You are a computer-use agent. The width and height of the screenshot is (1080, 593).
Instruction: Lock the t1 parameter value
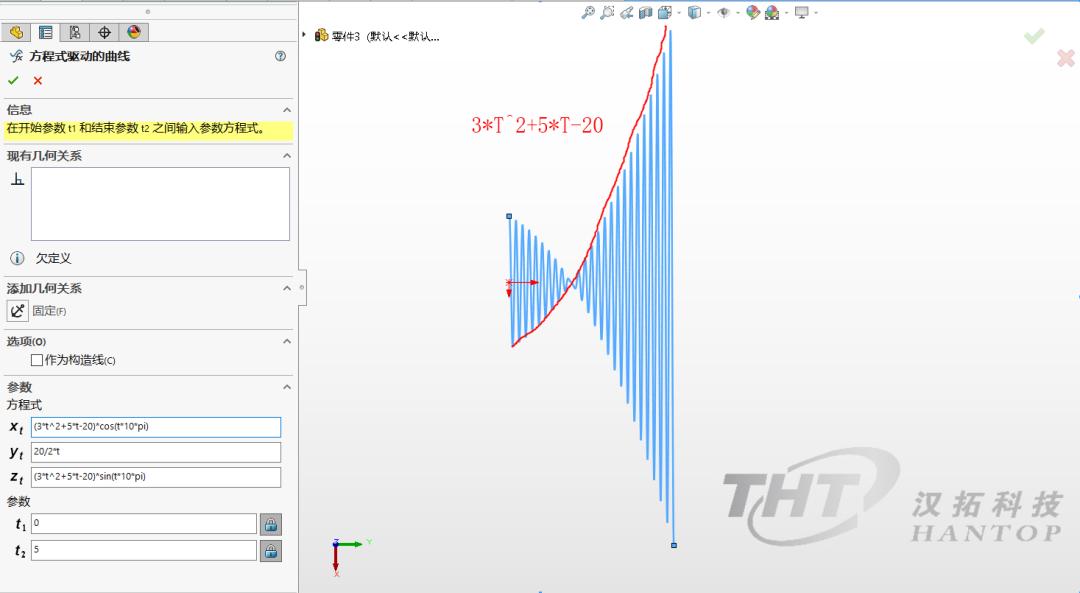[x=271, y=523]
